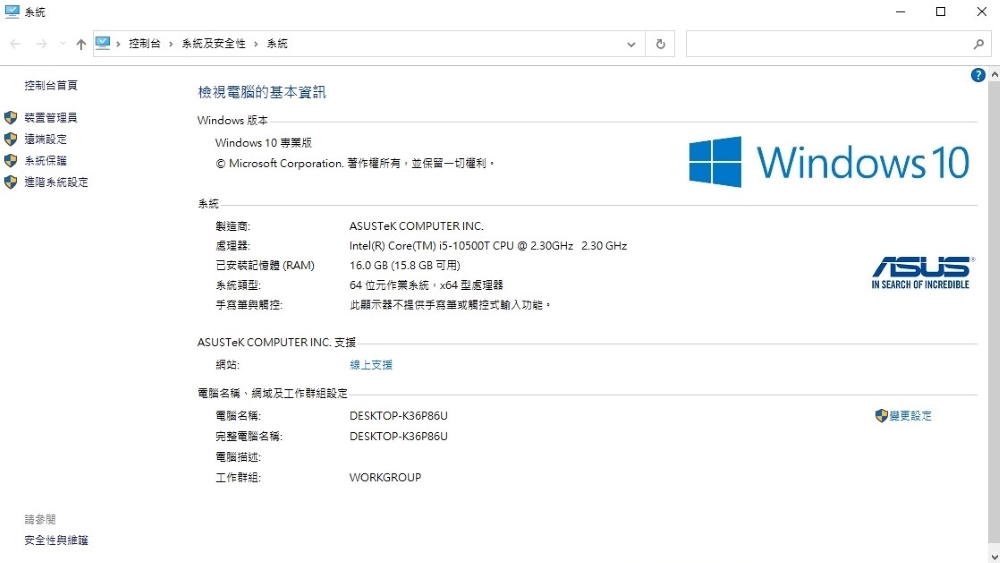
Task: Open 控制台首頁 link
Action: click(x=51, y=85)
